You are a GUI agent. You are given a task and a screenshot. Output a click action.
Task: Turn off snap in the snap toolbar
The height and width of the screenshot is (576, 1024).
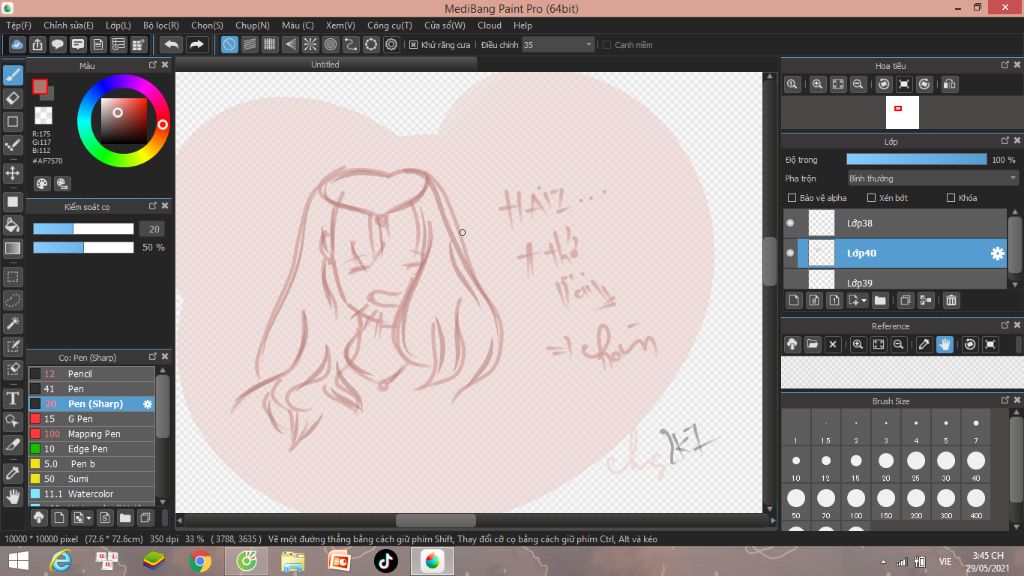(x=229, y=44)
